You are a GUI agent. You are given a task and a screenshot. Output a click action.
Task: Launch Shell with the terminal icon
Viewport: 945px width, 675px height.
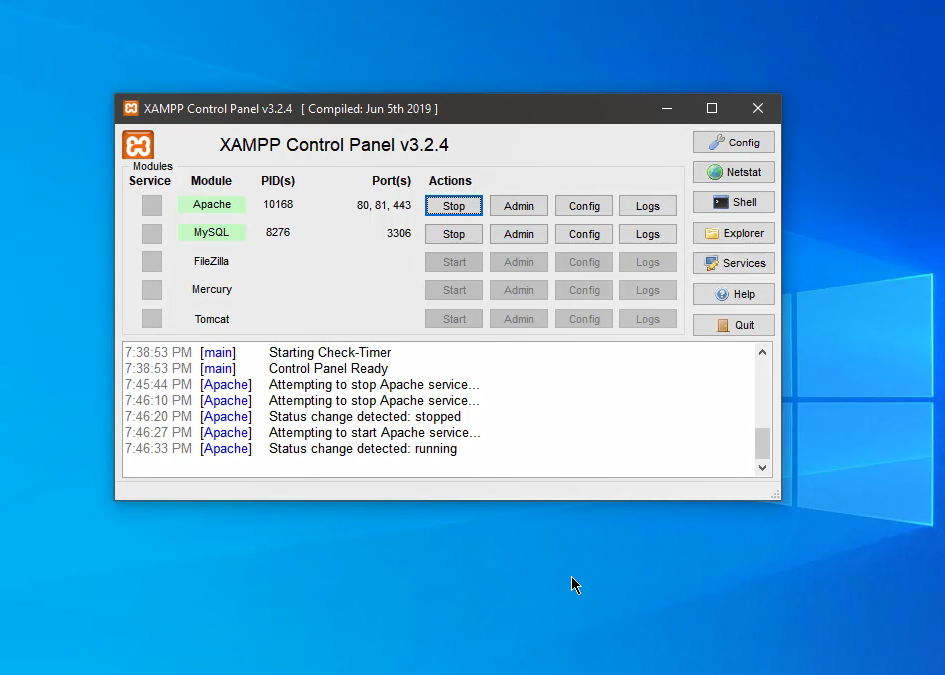733,202
